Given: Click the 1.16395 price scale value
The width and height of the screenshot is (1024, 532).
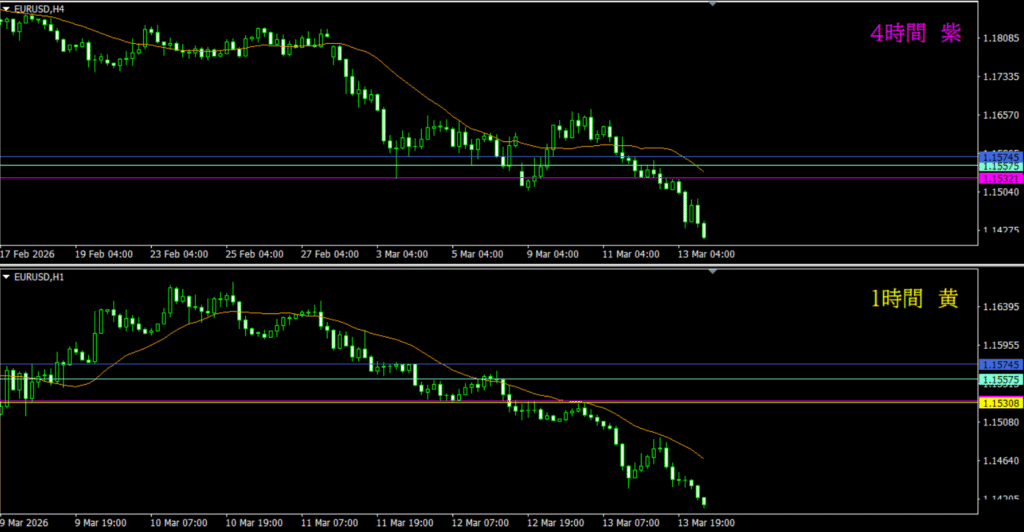Looking at the screenshot, I should tap(1001, 309).
